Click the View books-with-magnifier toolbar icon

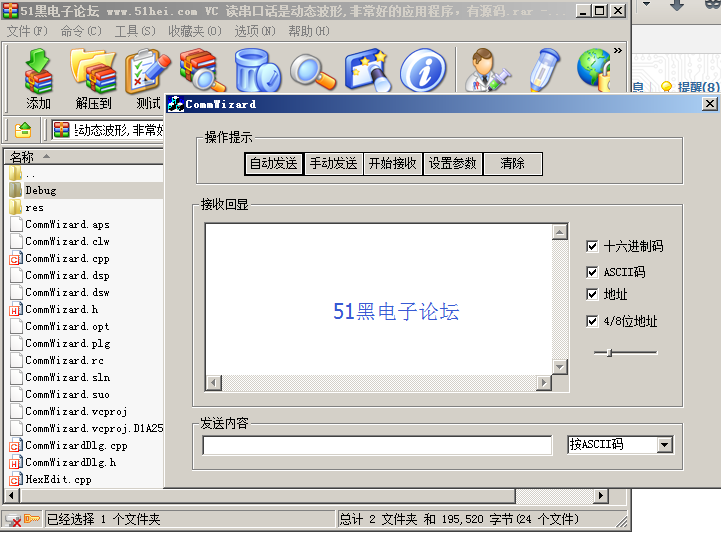click(202, 70)
